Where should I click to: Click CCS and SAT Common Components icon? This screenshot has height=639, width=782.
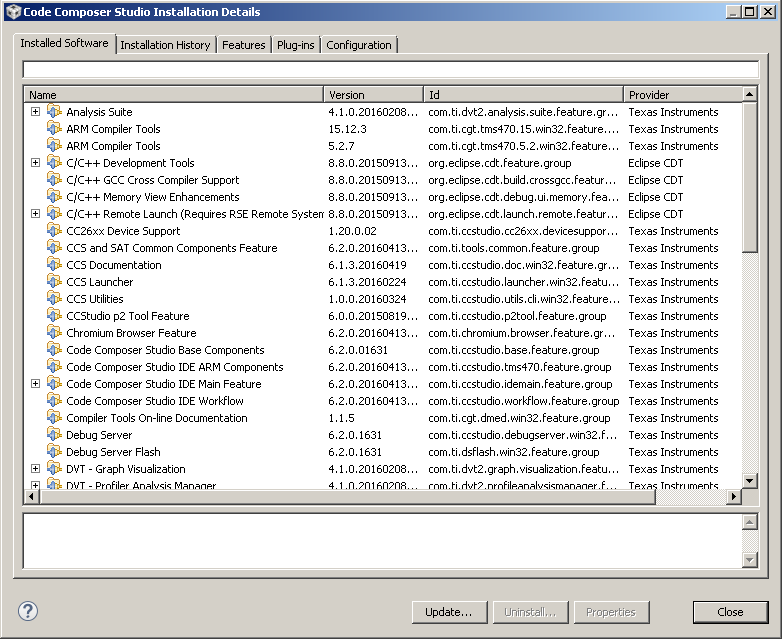click(x=54, y=247)
